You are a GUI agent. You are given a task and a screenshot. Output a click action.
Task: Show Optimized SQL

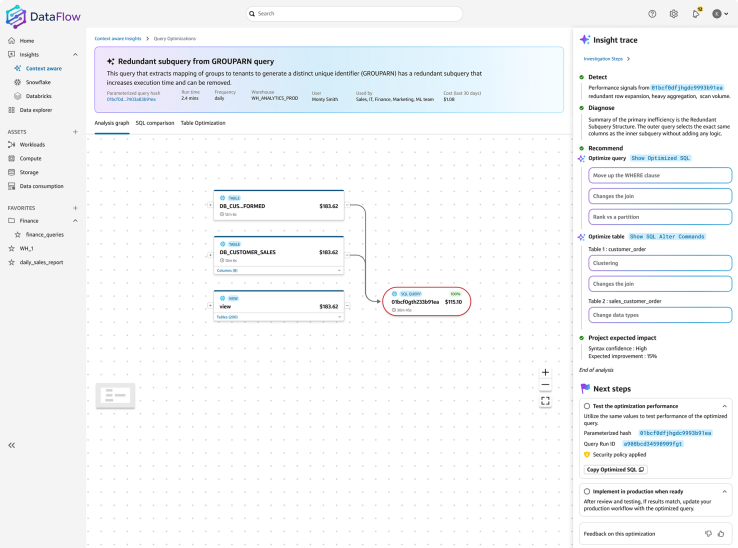tap(660, 158)
